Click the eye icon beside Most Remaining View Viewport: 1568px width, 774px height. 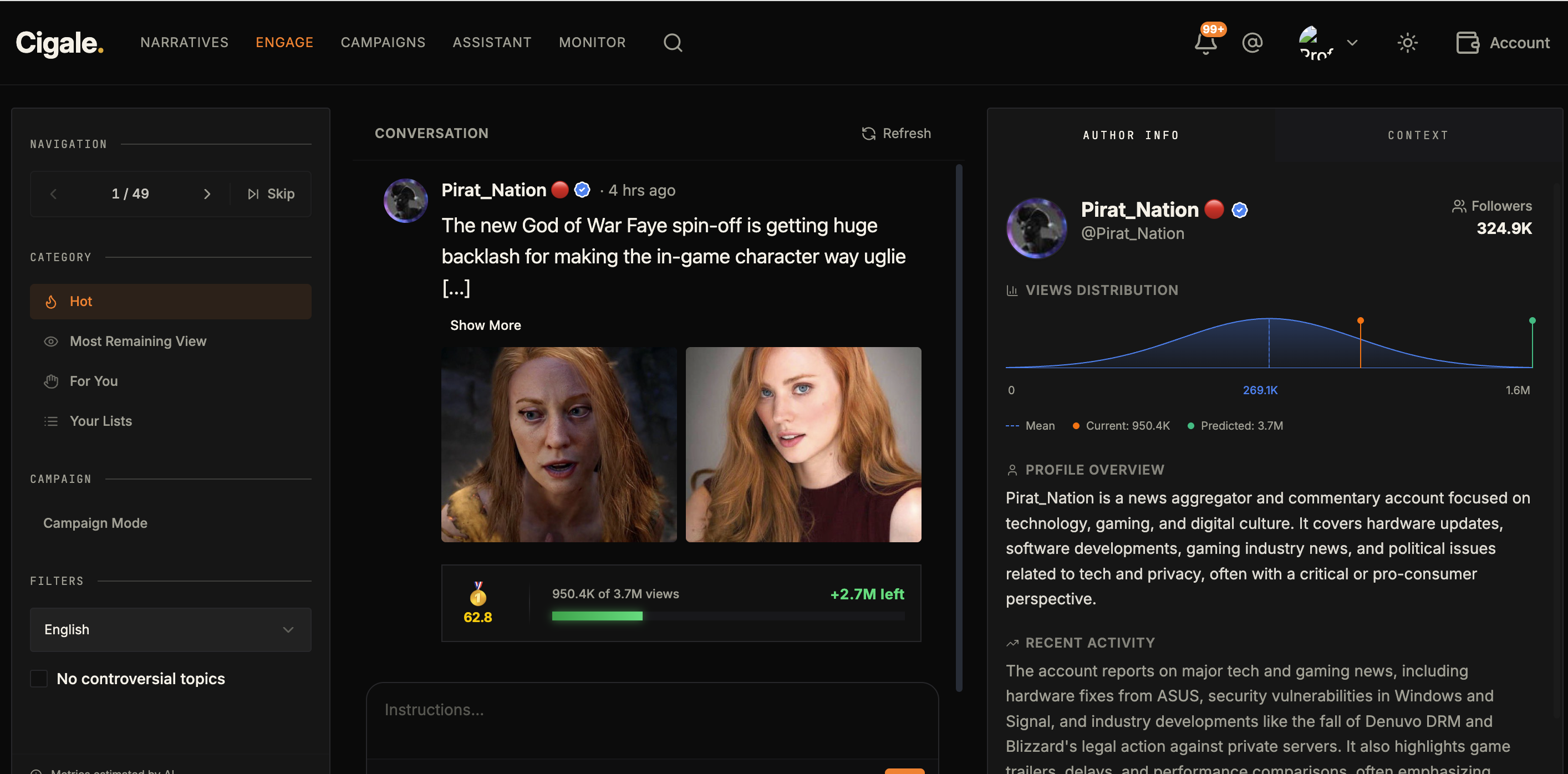[51, 342]
